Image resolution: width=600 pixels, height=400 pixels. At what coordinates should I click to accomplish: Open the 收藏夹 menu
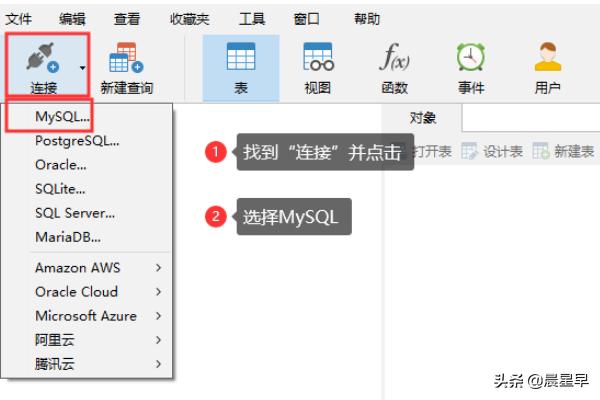click(x=189, y=19)
